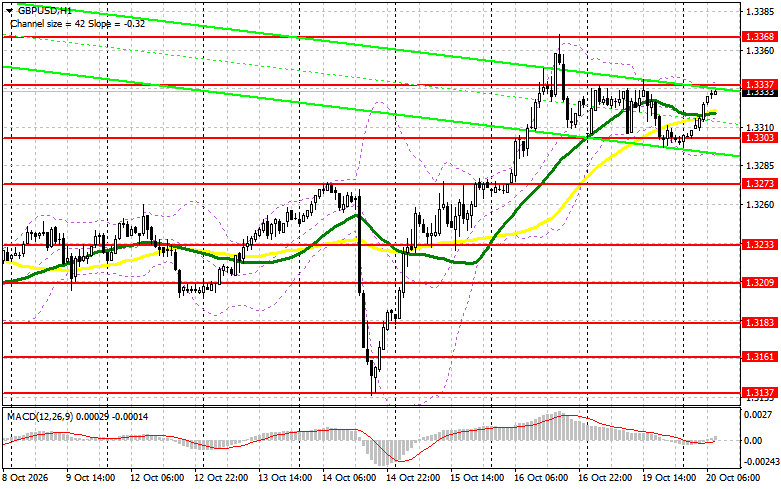Select the 1.3273 price level label
The height and width of the screenshot is (489, 781).
pyautogui.click(x=760, y=184)
